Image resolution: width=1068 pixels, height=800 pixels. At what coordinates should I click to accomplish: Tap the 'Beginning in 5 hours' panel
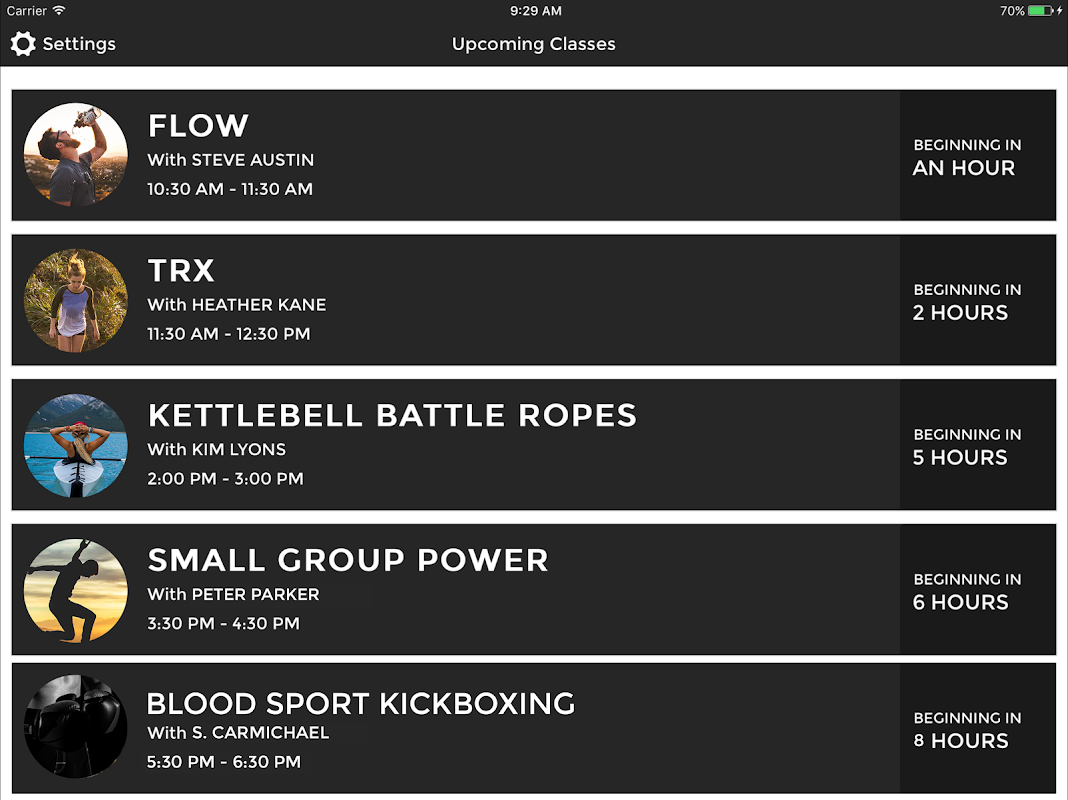[977, 446]
